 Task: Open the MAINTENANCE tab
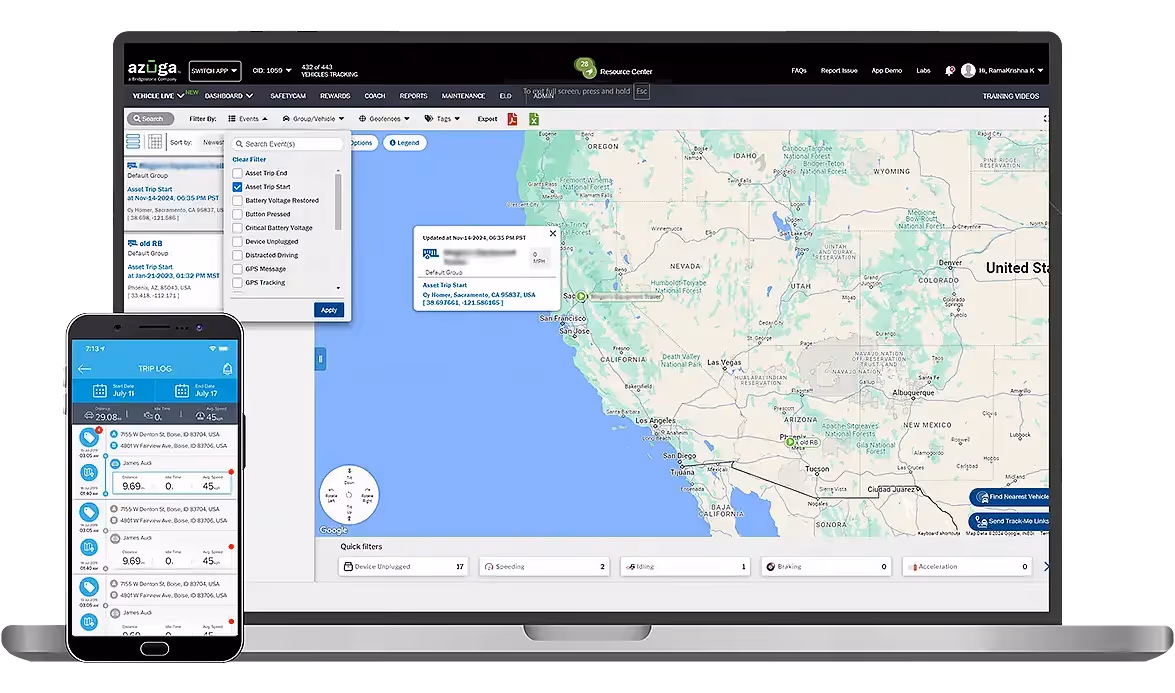pyautogui.click(x=463, y=96)
